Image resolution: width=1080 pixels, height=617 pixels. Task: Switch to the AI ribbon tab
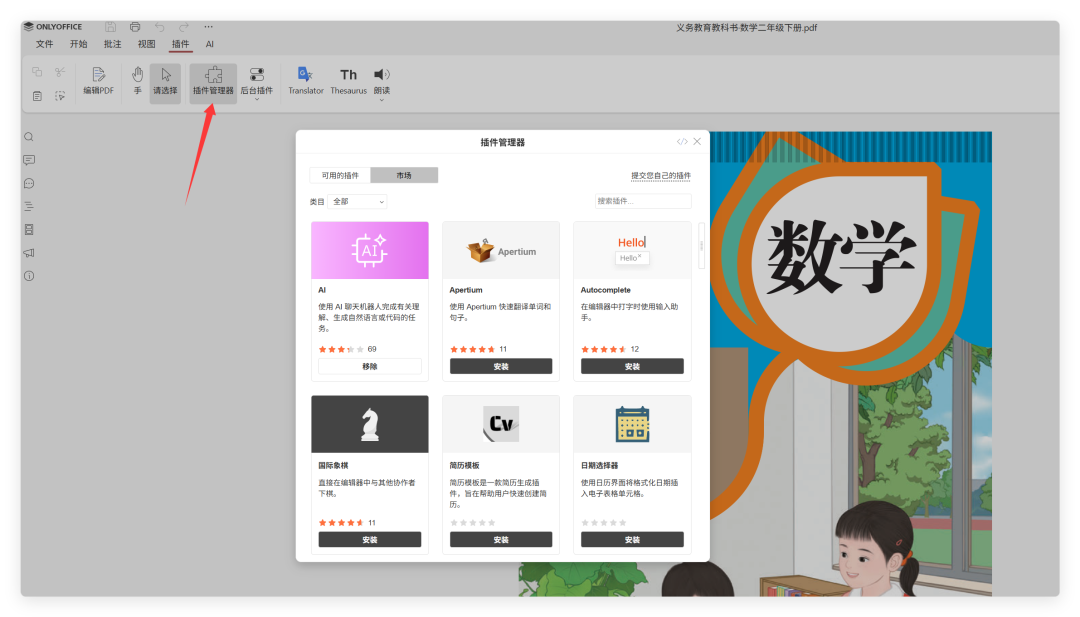tap(209, 44)
